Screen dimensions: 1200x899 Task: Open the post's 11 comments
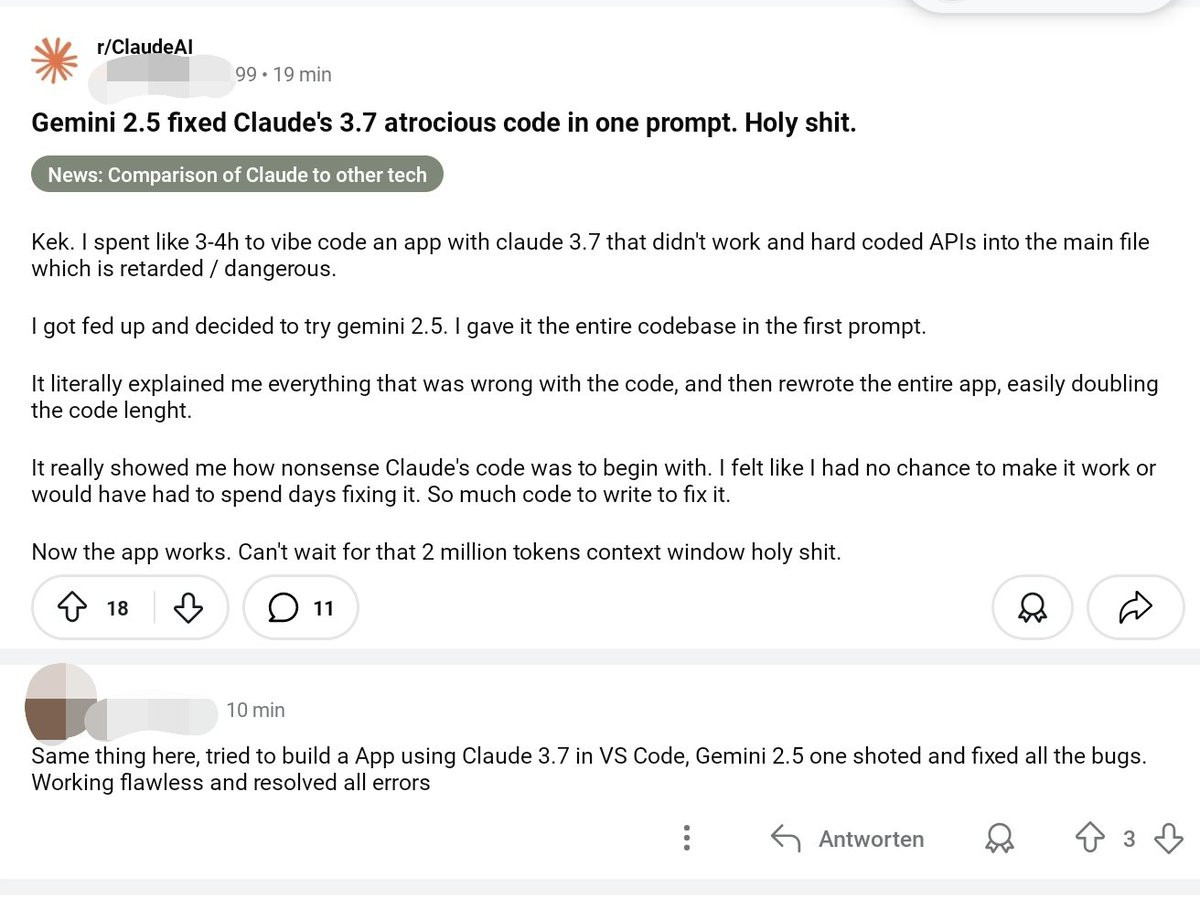[x=300, y=607]
